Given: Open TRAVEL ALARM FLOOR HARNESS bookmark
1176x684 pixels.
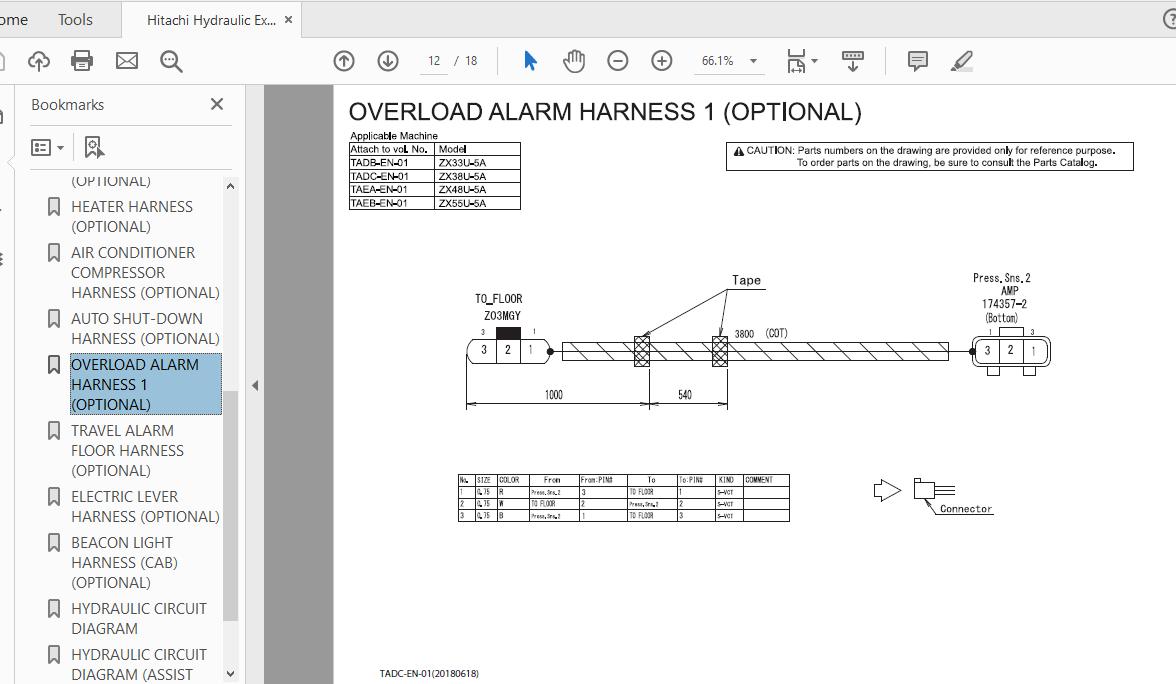Looking at the screenshot, I should point(128,450).
